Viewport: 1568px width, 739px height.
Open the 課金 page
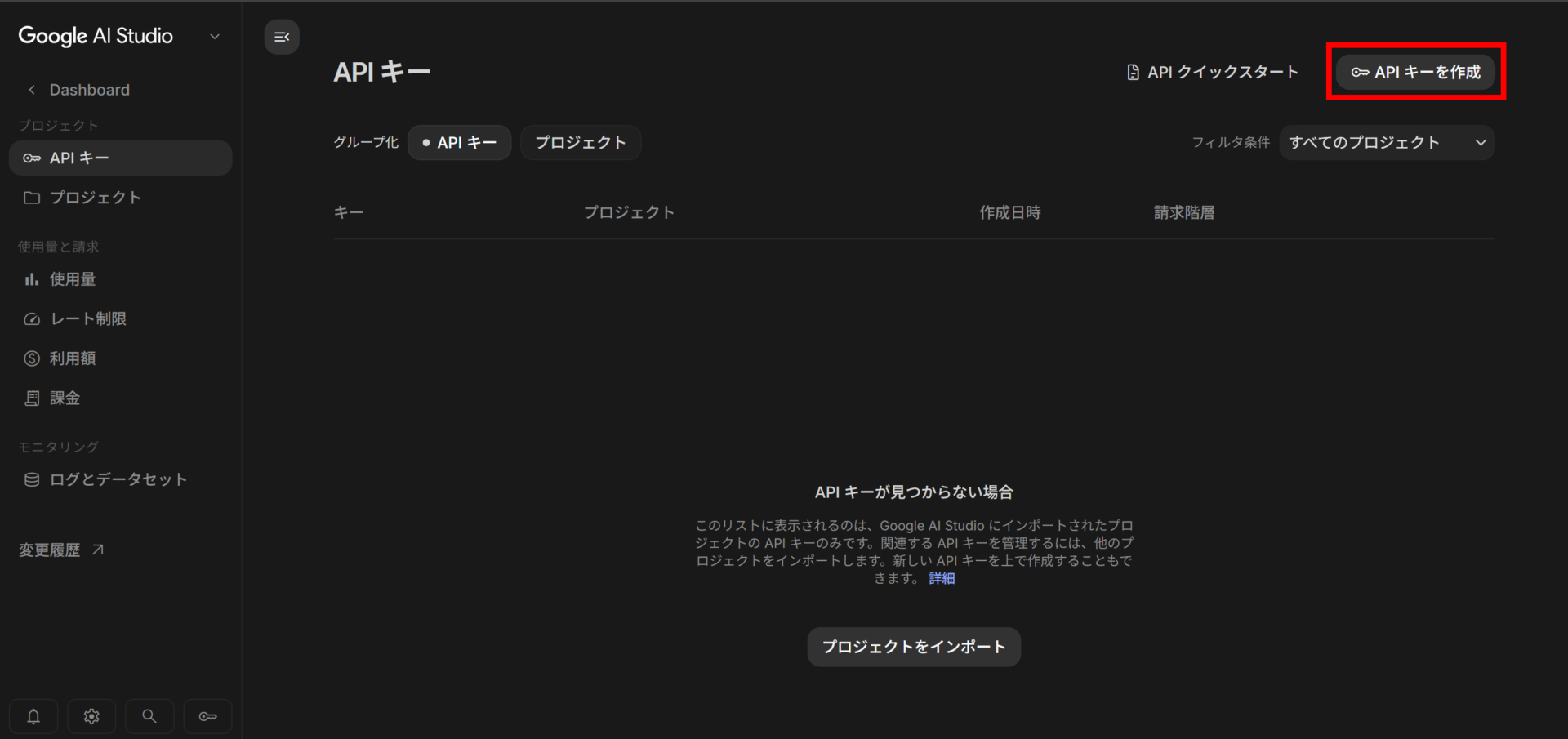[121, 398]
